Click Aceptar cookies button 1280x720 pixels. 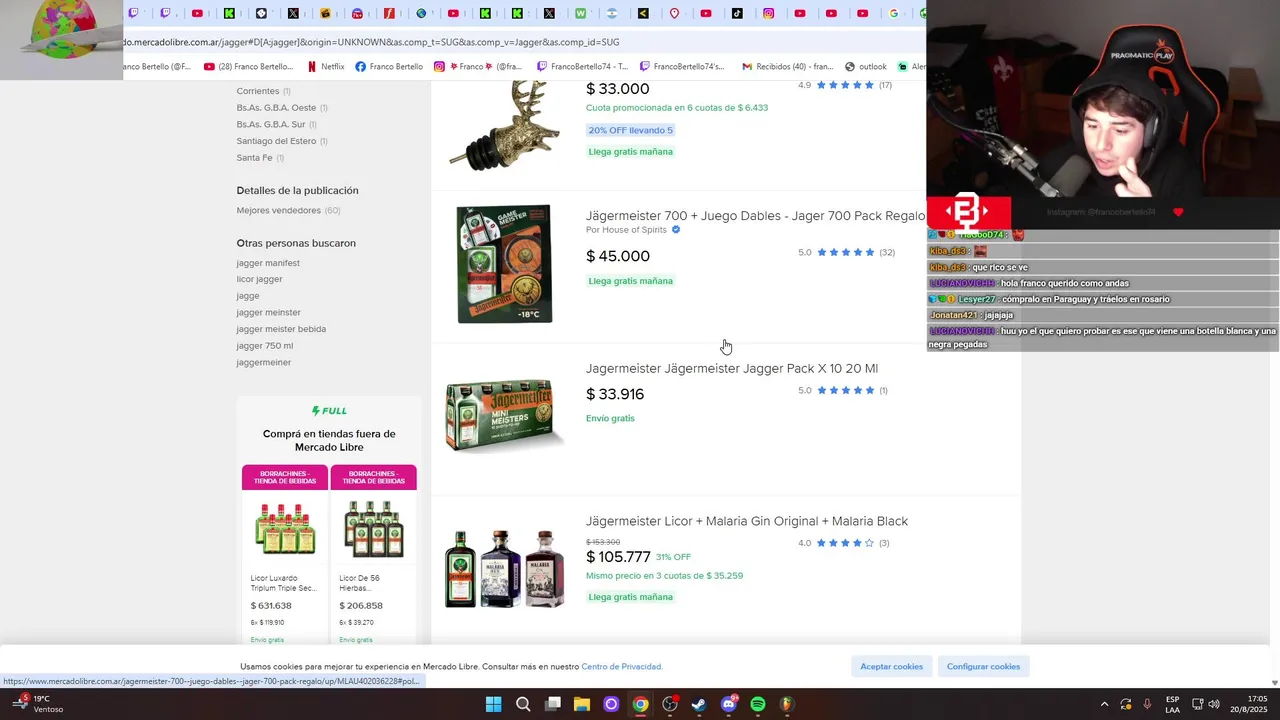892,667
